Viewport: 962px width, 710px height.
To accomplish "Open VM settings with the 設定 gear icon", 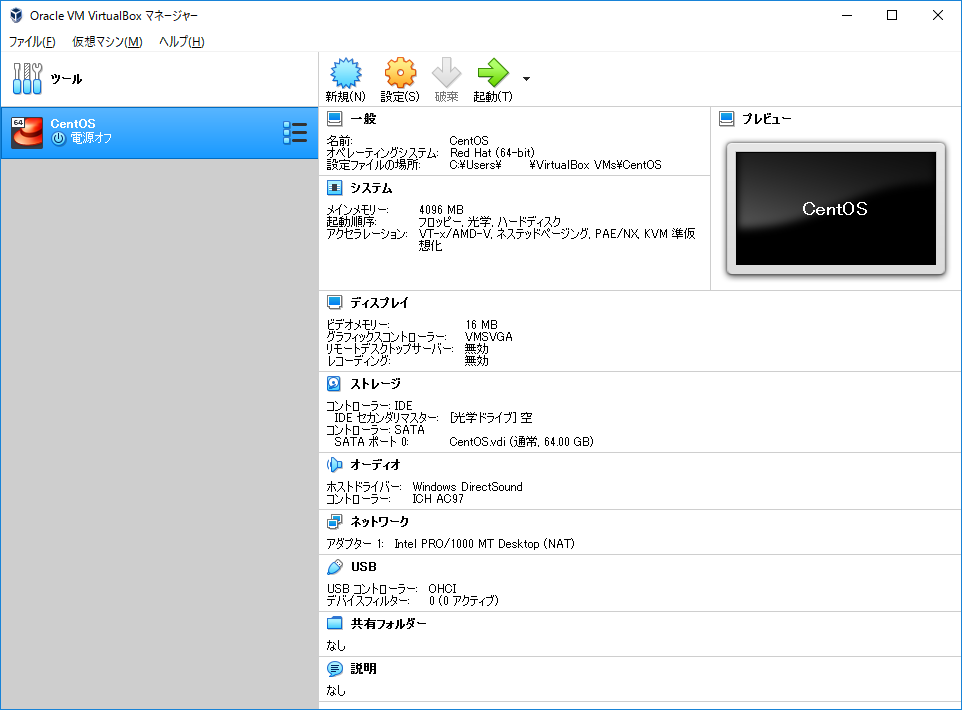I will tap(399, 79).
